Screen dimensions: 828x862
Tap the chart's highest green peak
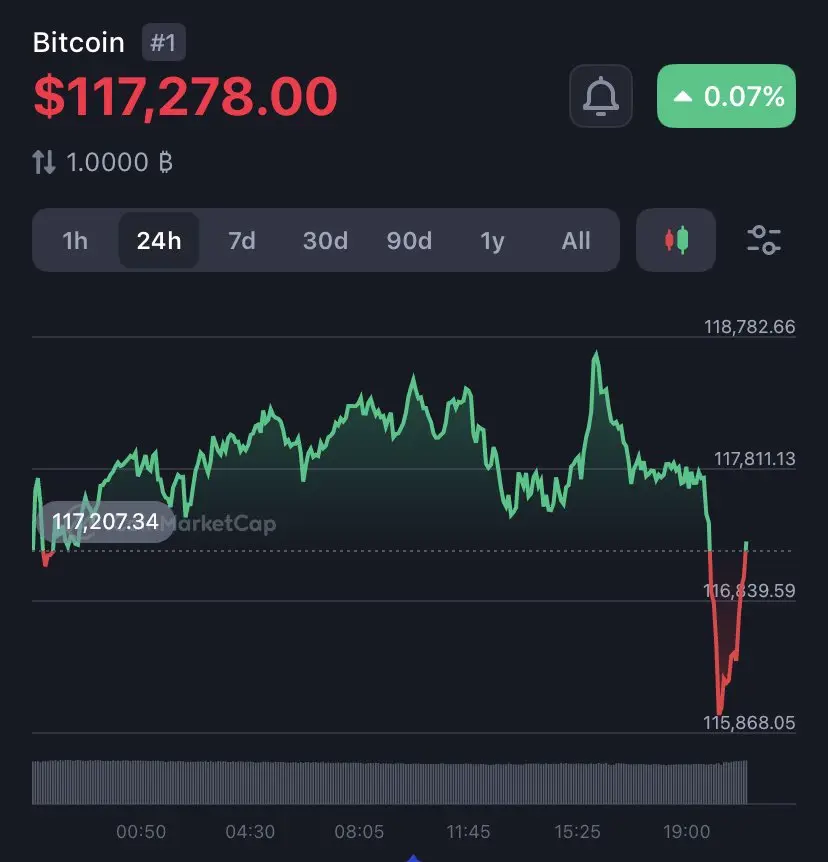click(596, 355)
